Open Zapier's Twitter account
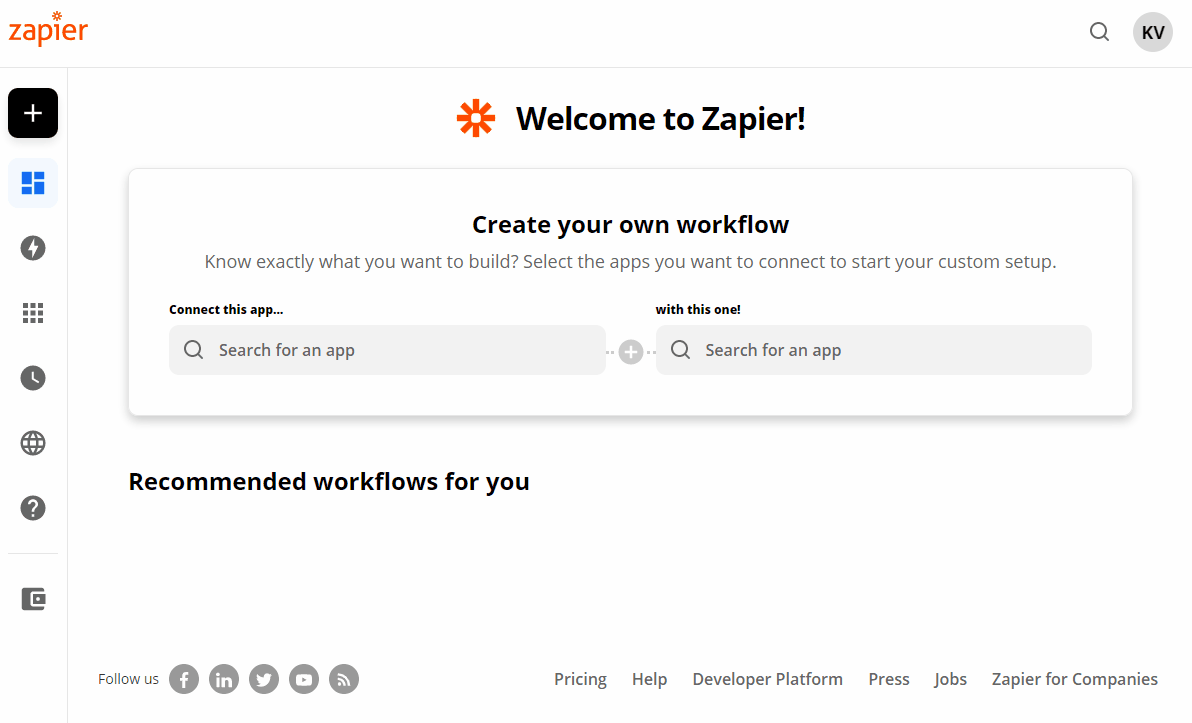1192x723 pixels. pyautogui.click(x=263, y=679)
